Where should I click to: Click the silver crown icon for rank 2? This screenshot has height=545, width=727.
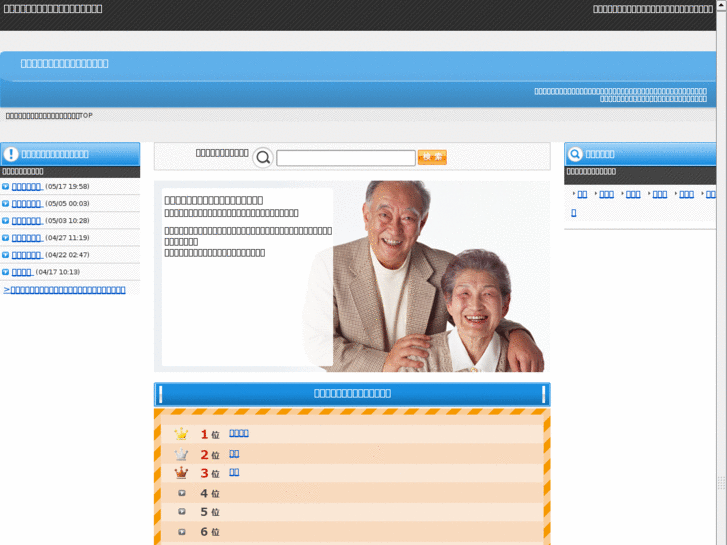pyautogui.click(x=181, y=454)
